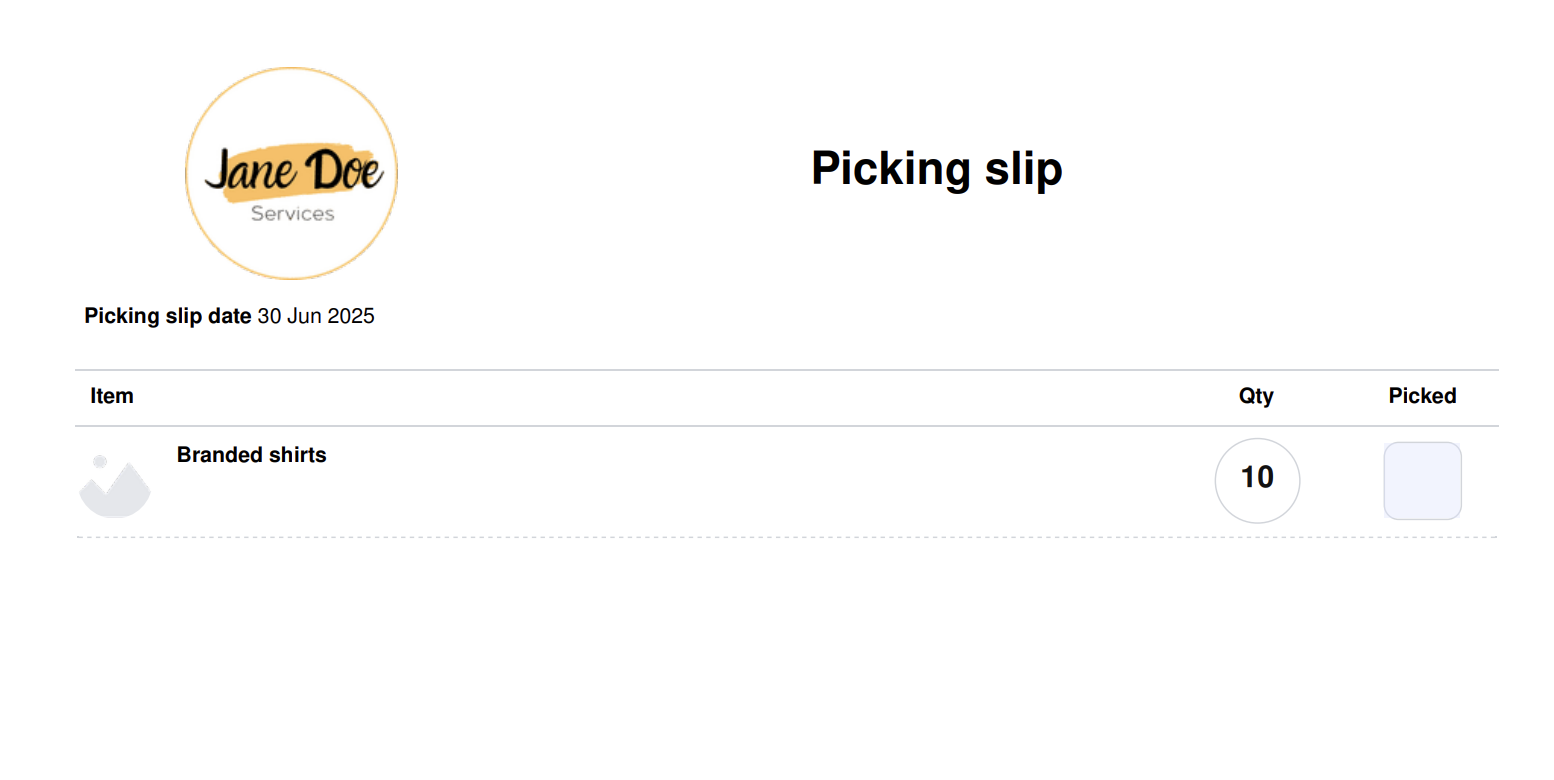Click the Jane Doe Services circular logo
This screenshot has width=1554, height=780.
292,173
